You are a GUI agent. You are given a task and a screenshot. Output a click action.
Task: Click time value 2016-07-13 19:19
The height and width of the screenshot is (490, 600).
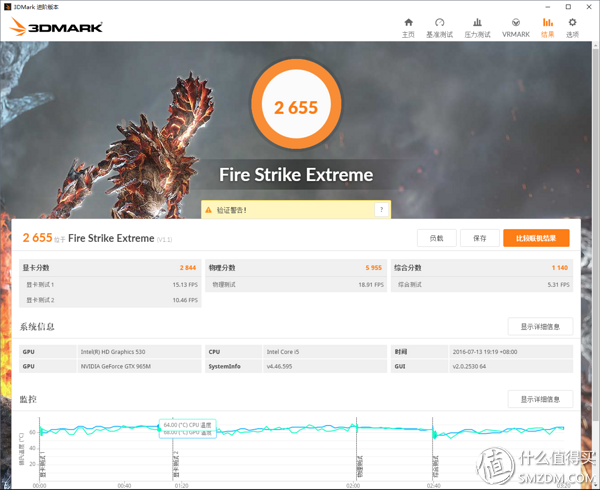point(485,352)
